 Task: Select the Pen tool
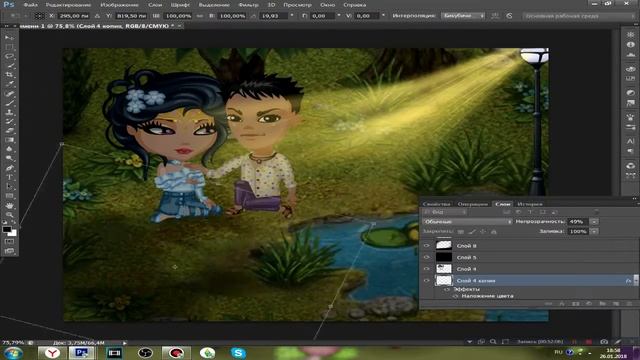9,168
